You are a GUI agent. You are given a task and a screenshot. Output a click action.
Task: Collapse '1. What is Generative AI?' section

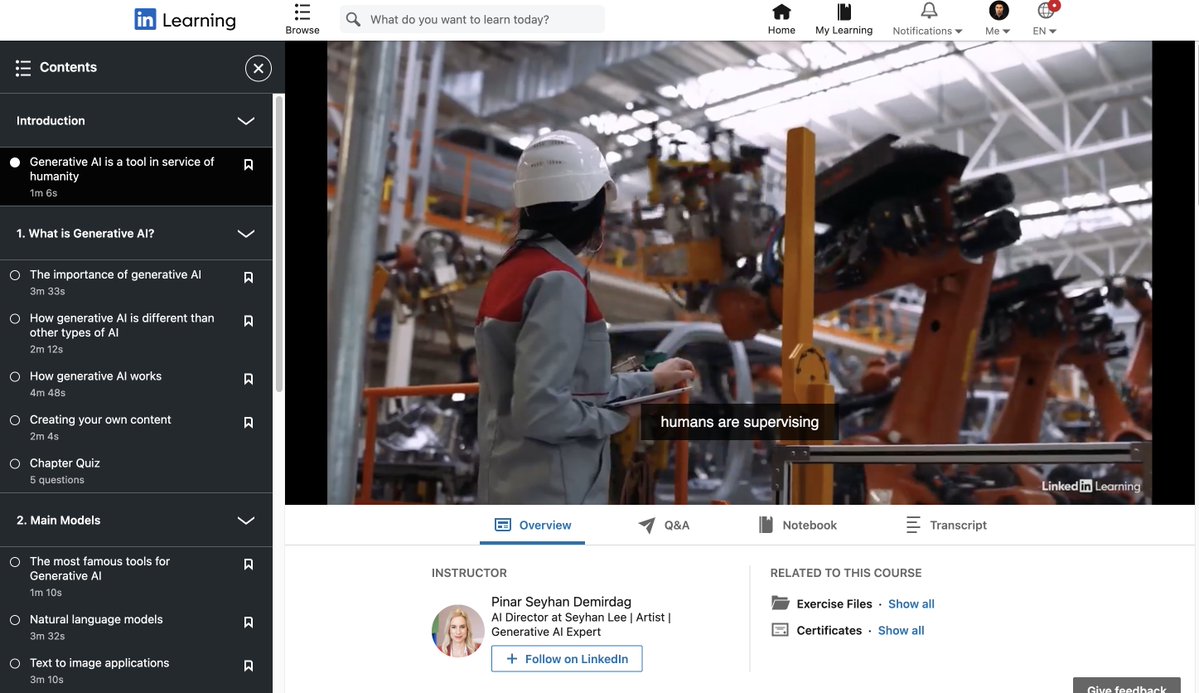pyautogui.click(x=246, y=234)
